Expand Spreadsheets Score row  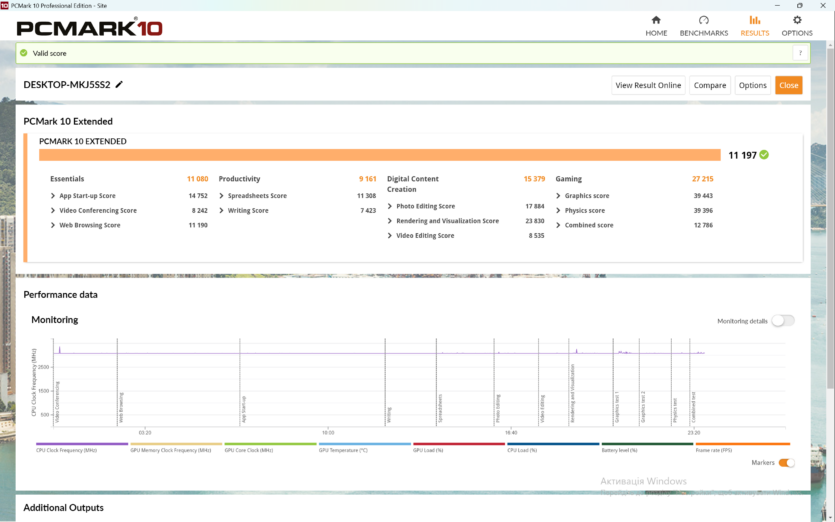[x=222, y=195]
